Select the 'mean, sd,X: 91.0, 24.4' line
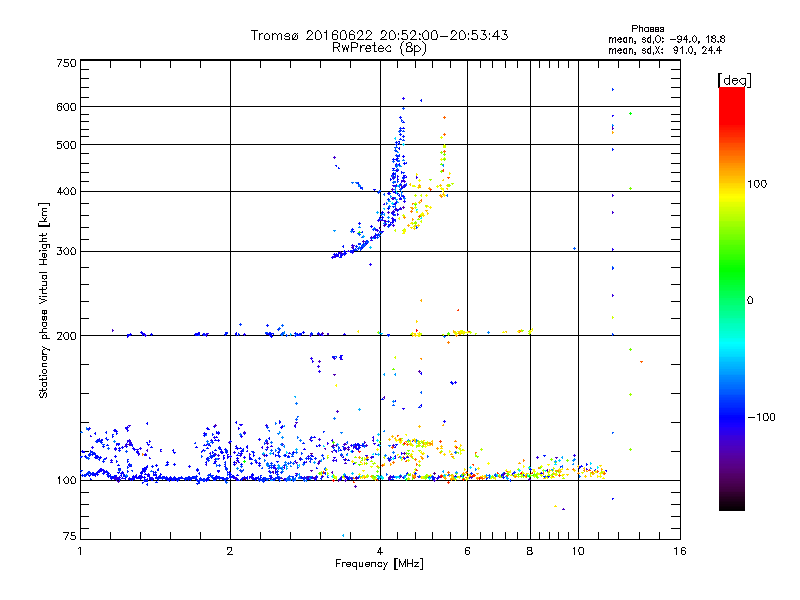The image size is (800, 600). pos(665,50)
